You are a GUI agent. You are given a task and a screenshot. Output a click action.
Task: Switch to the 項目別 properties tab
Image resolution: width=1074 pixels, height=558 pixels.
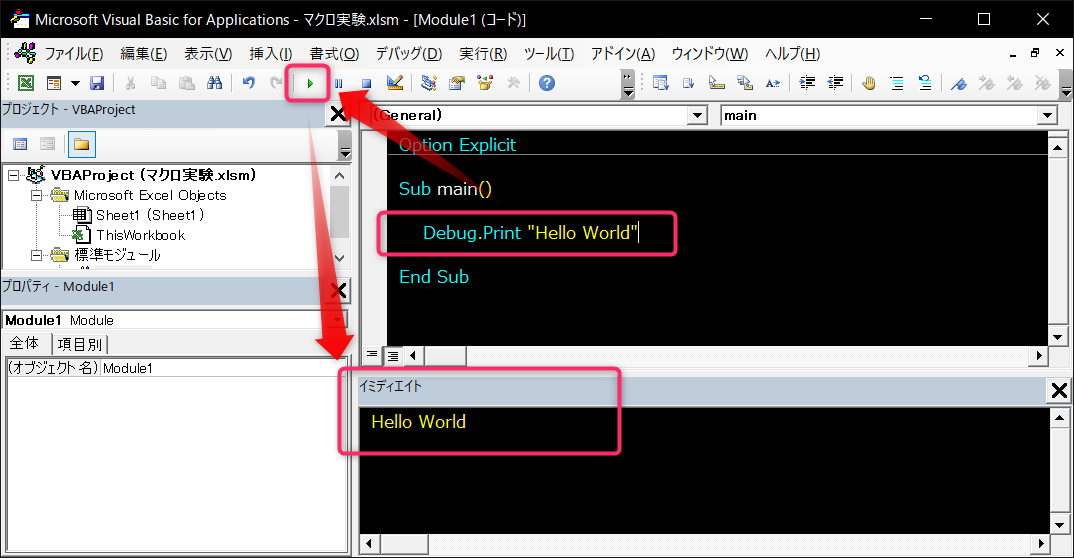[79, 344]
